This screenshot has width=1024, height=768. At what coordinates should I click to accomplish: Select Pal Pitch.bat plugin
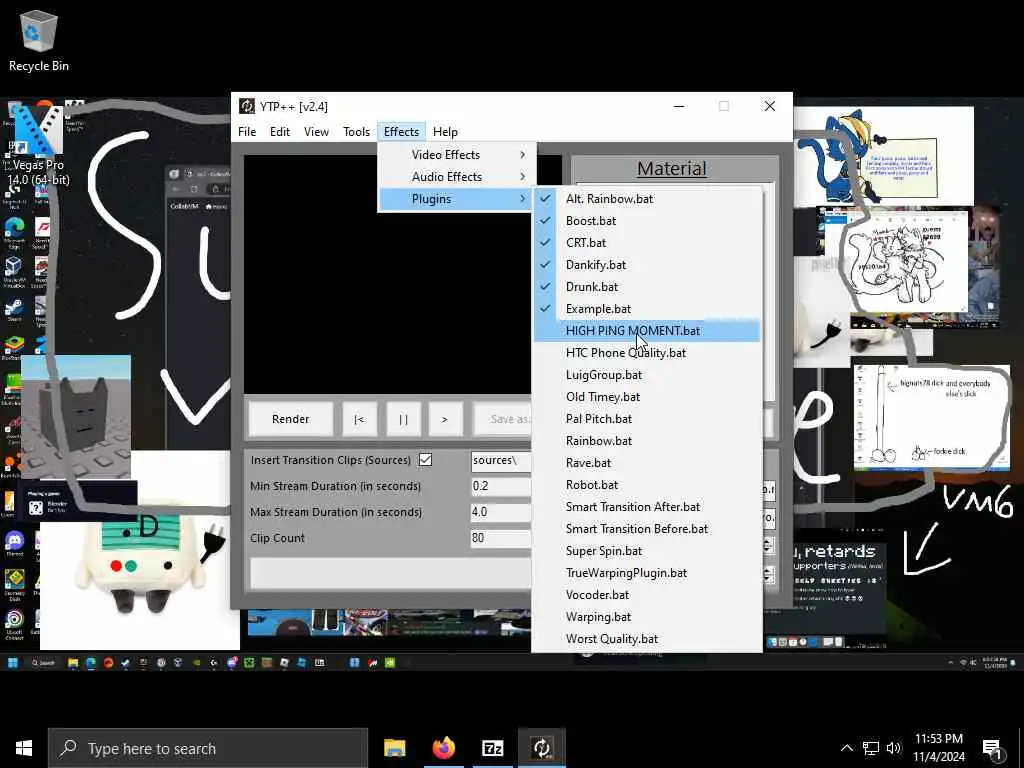point(647,419)
